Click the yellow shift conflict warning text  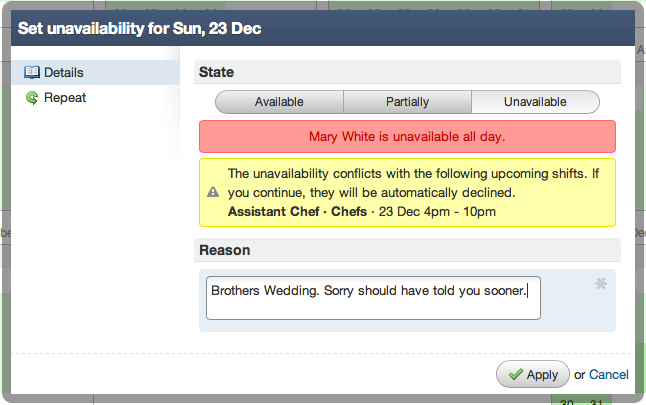pyautogui.click(x=414, y=181)
